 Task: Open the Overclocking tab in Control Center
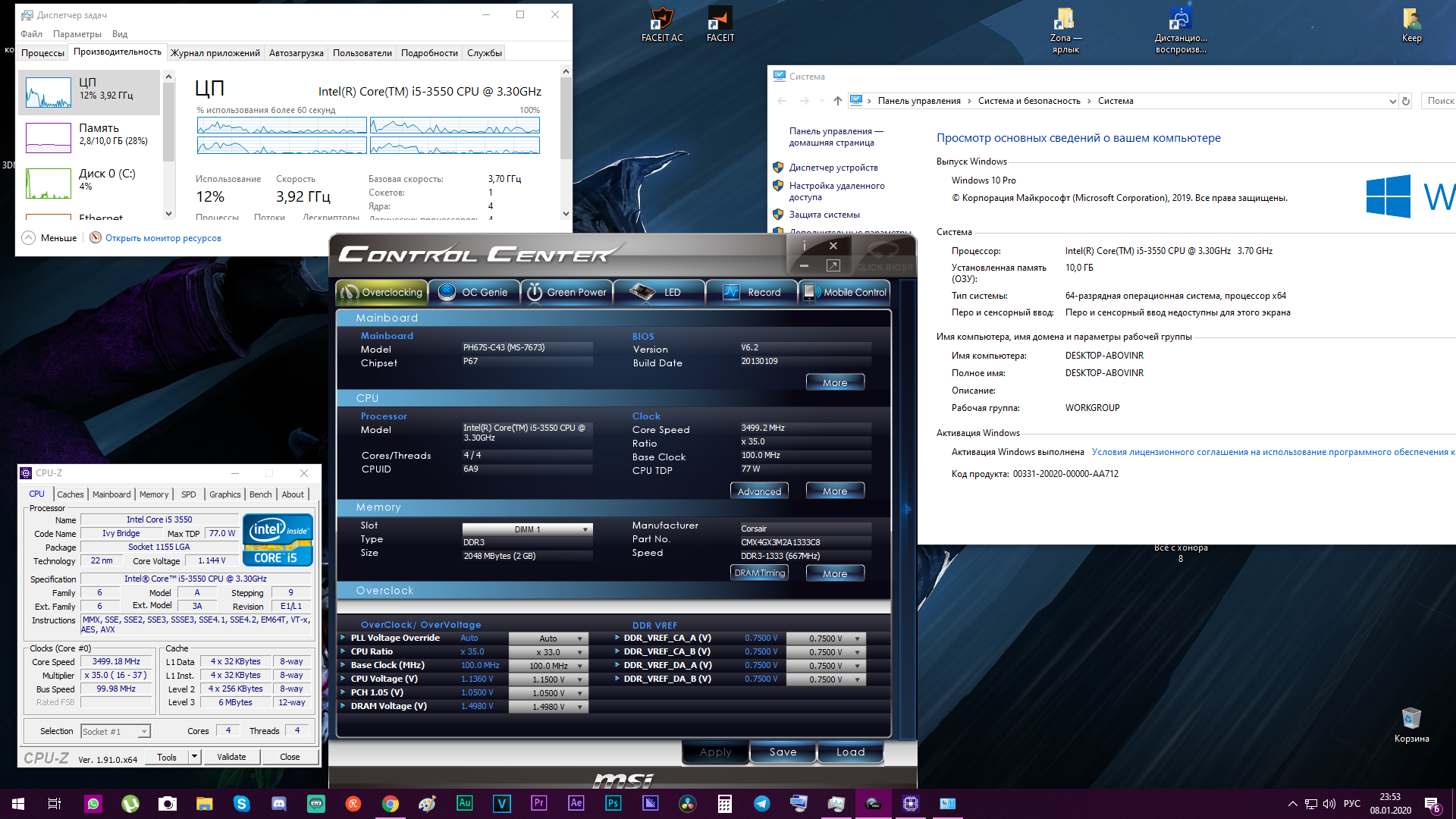[x=381, y=292]
